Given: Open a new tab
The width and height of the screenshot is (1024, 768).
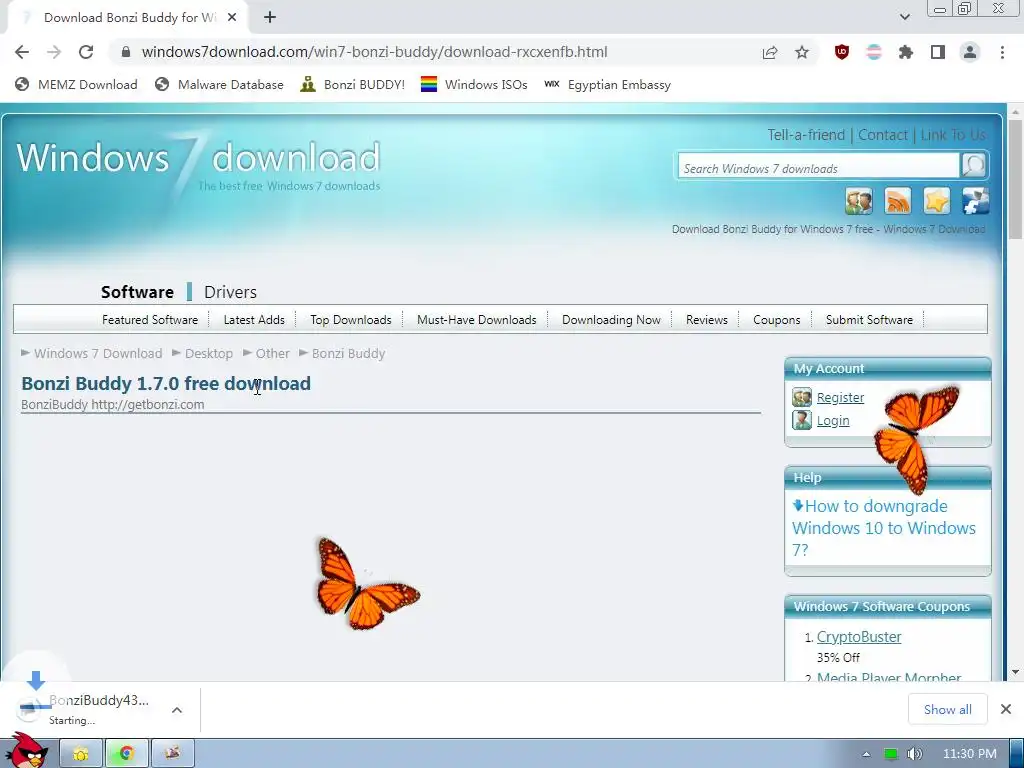Looking at the screenshot, I should point(270,18).
